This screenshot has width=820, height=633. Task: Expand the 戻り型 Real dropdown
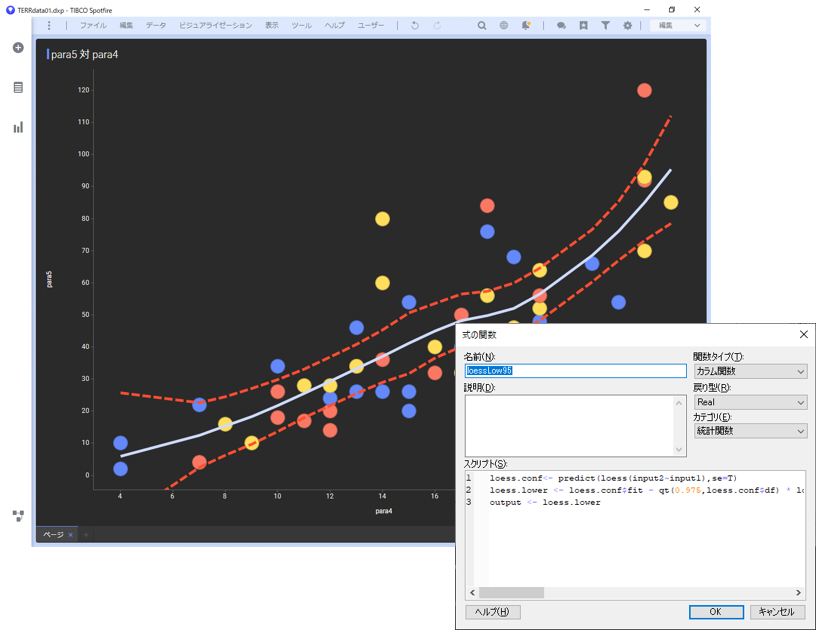pos(750,402)
